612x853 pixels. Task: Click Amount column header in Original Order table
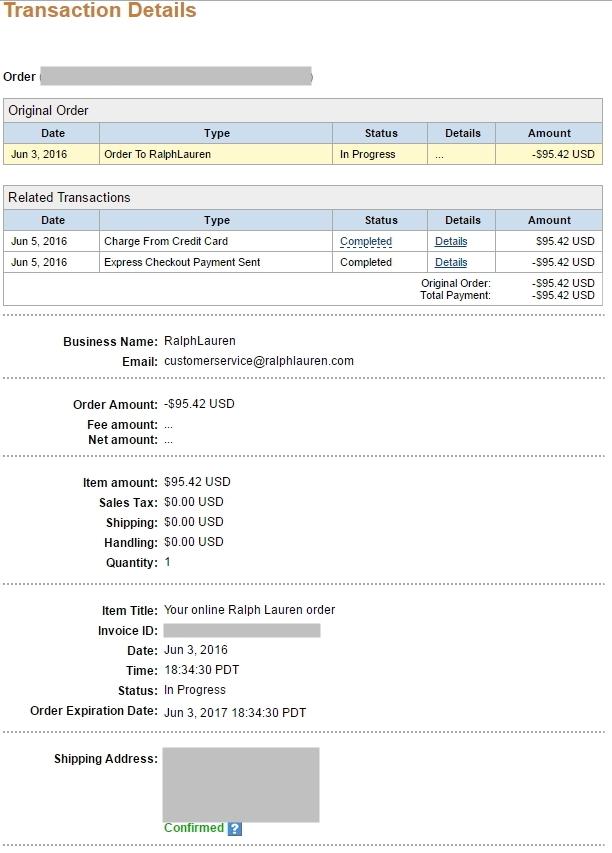coord(549,133)
